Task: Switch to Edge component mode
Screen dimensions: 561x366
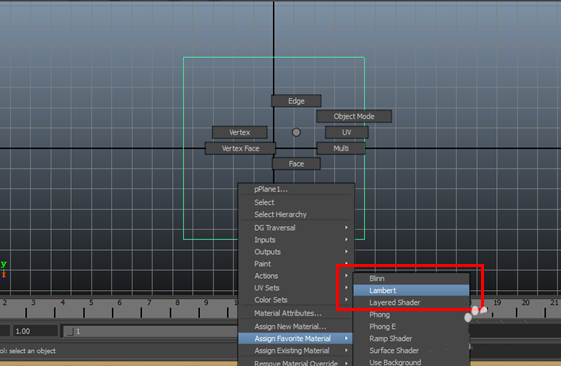Action: click(296, 101)
